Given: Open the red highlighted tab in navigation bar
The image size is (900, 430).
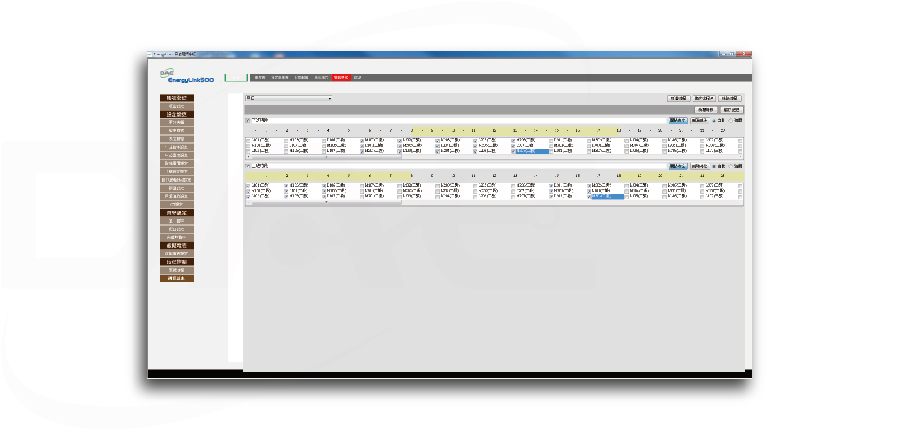Looking at the screenshot, I should [x=341, y=78].
